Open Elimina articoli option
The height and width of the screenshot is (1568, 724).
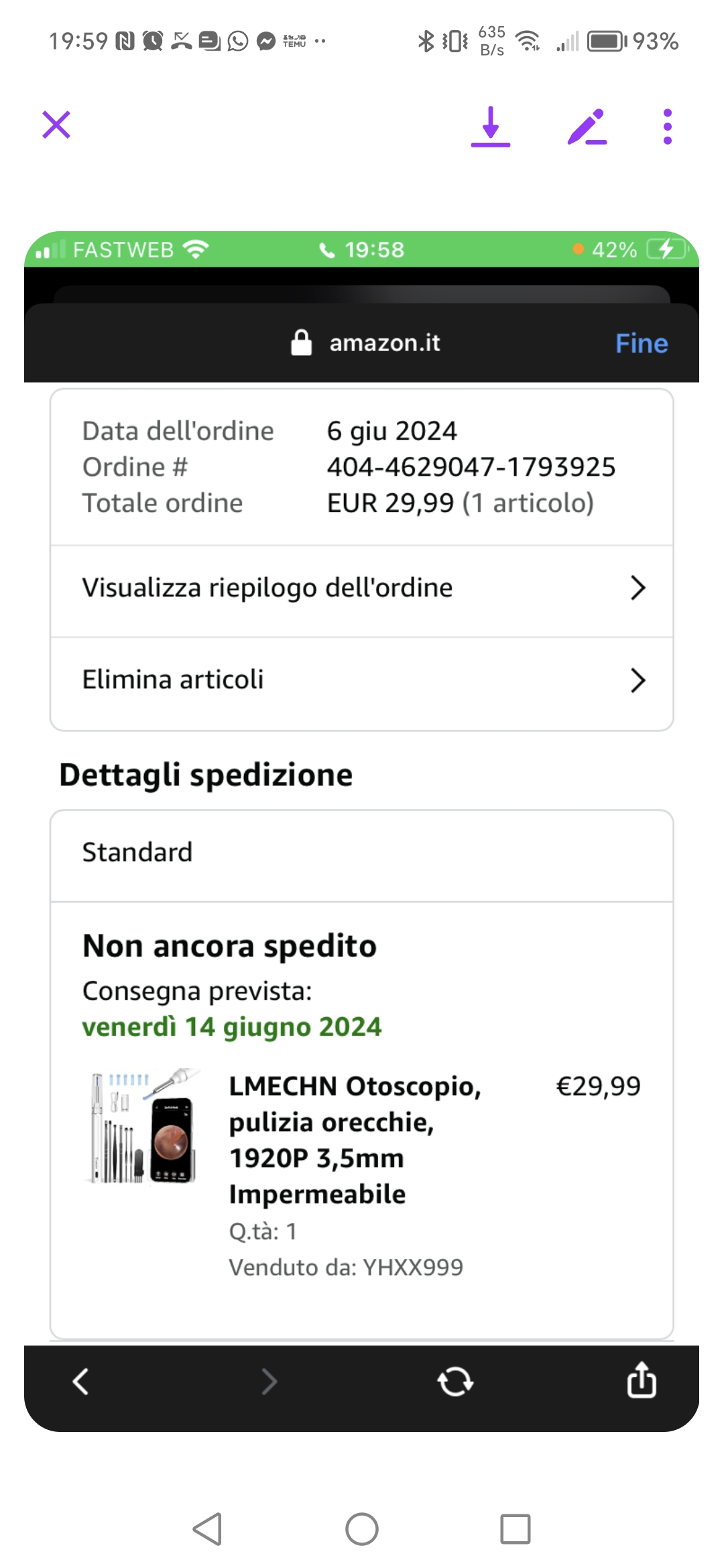[362, 680]
